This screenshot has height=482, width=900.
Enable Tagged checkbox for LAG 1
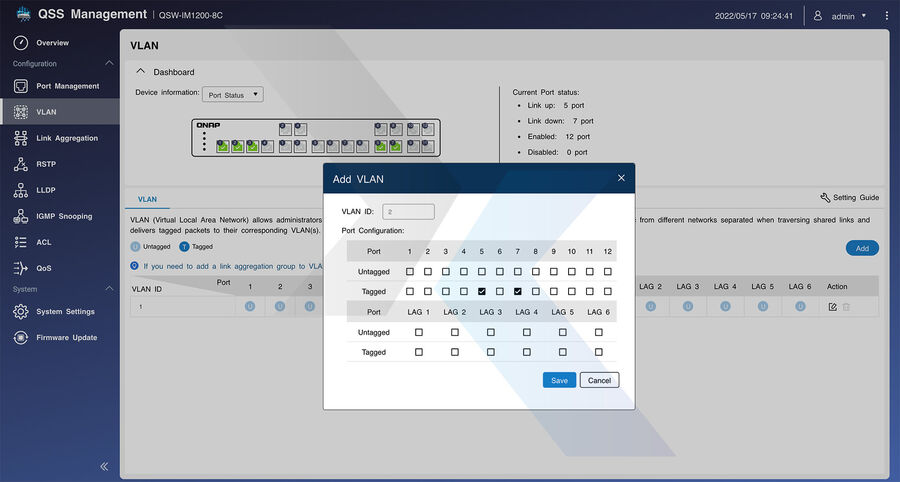tap(419, 352)
